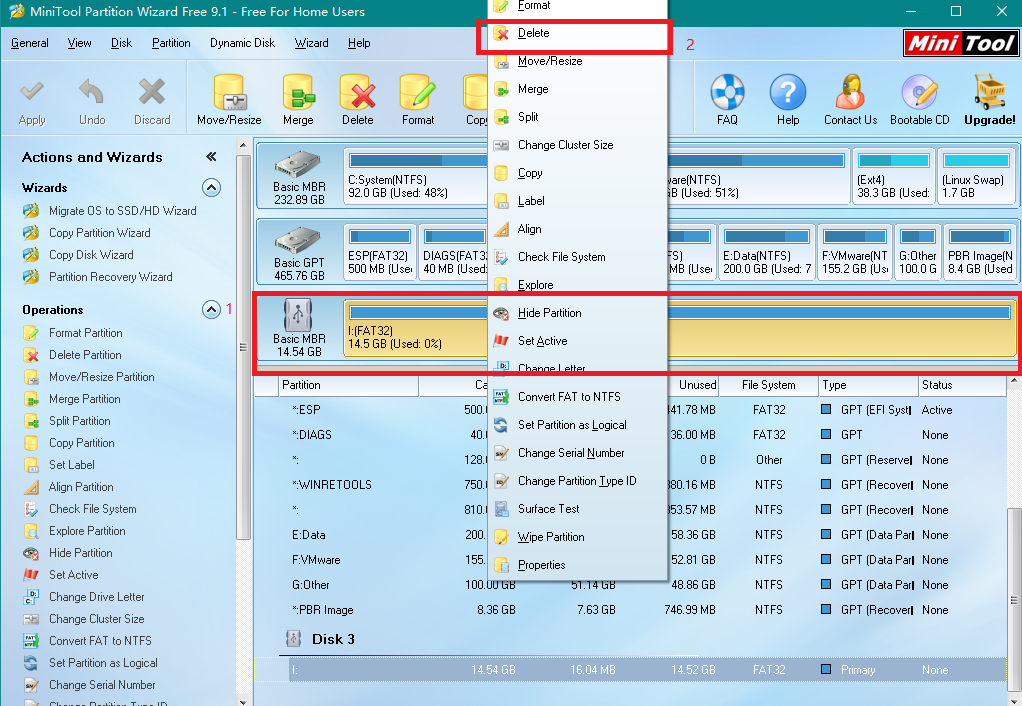Viewport: 1022px width, 706px height.
Task: Select the Linux Swap partition block
Action: point(976,175)
